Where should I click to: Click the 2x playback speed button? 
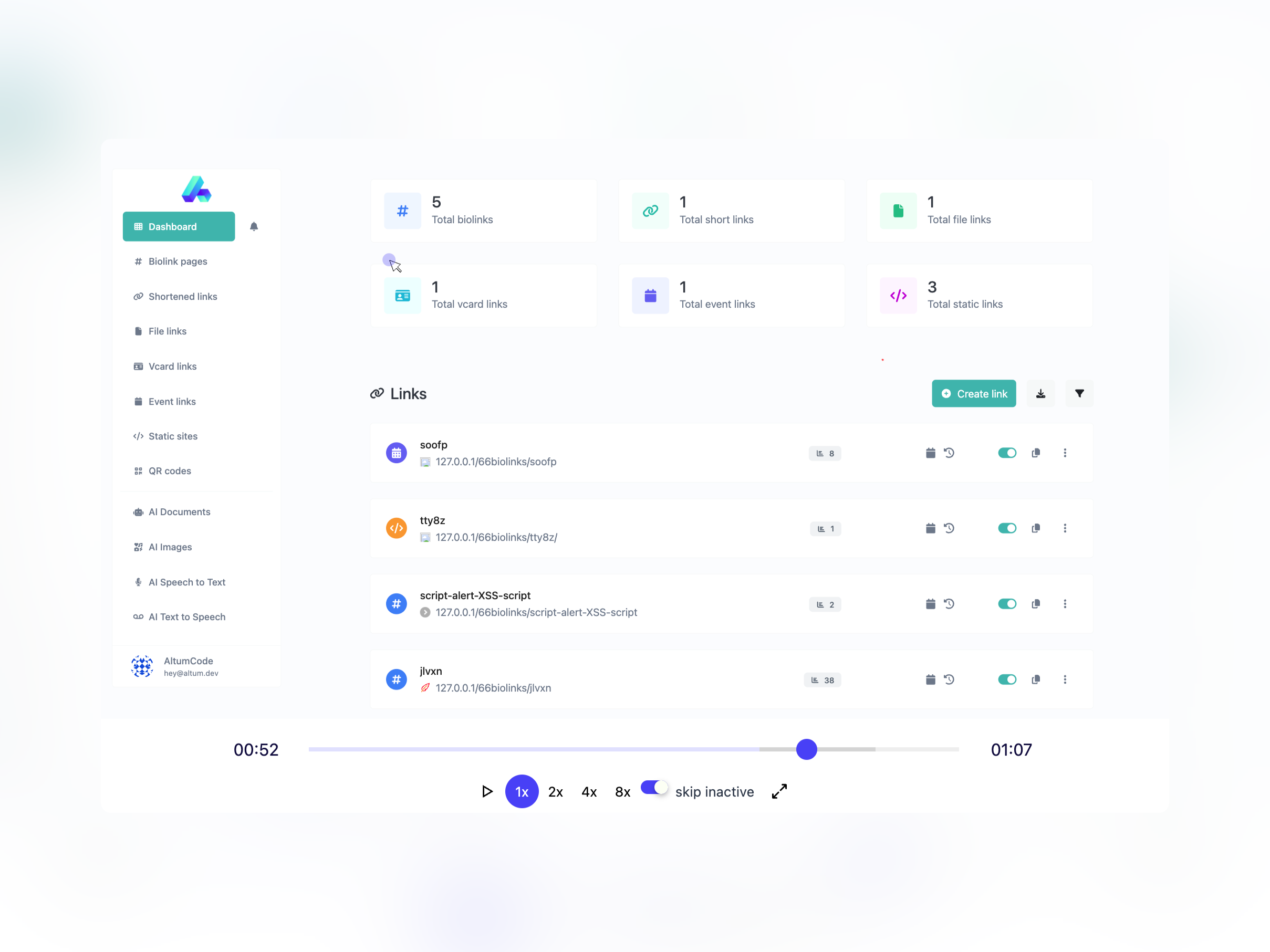[555, 791]
